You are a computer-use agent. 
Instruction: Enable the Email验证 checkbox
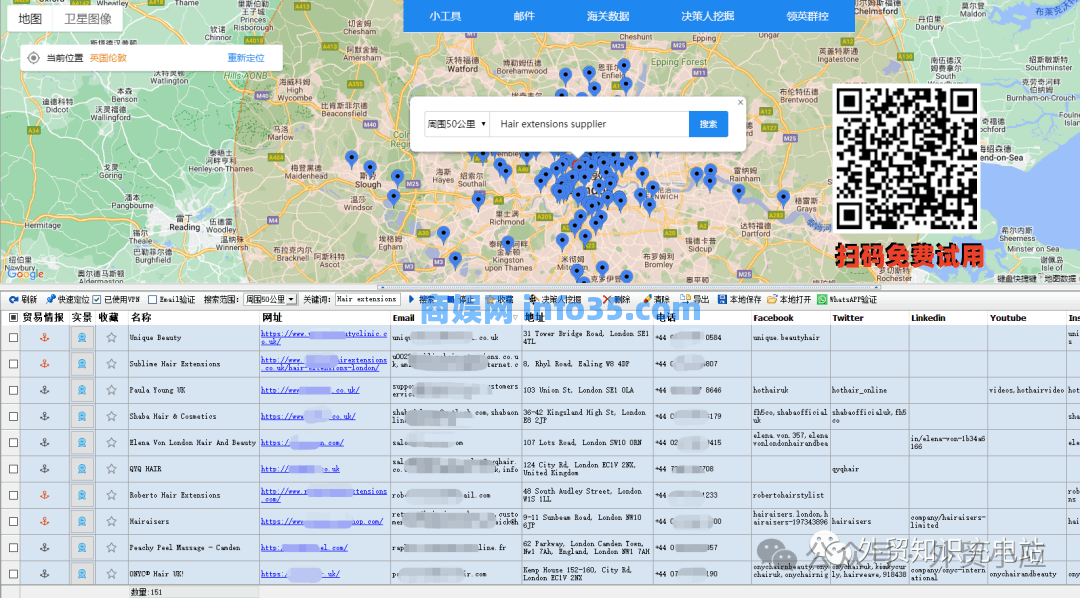[x=152, y=299]
